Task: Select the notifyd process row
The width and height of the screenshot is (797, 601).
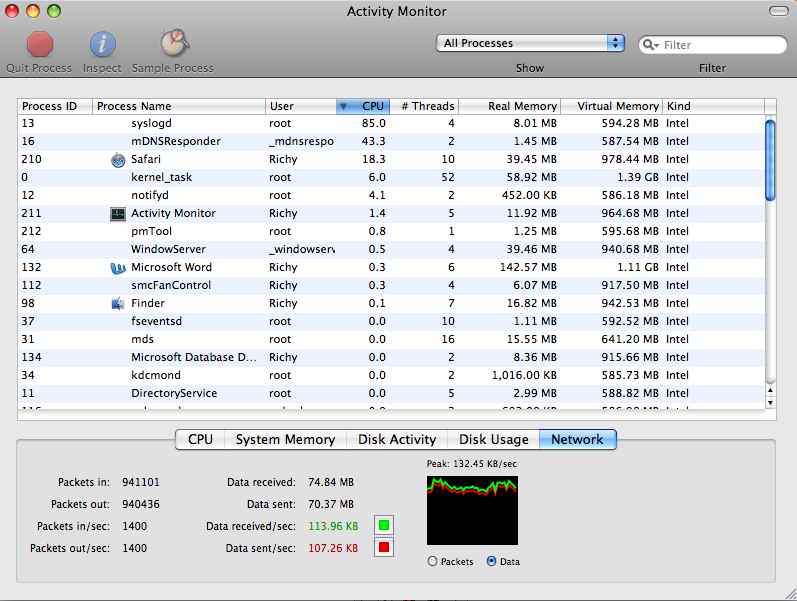Action: point(391,196)
